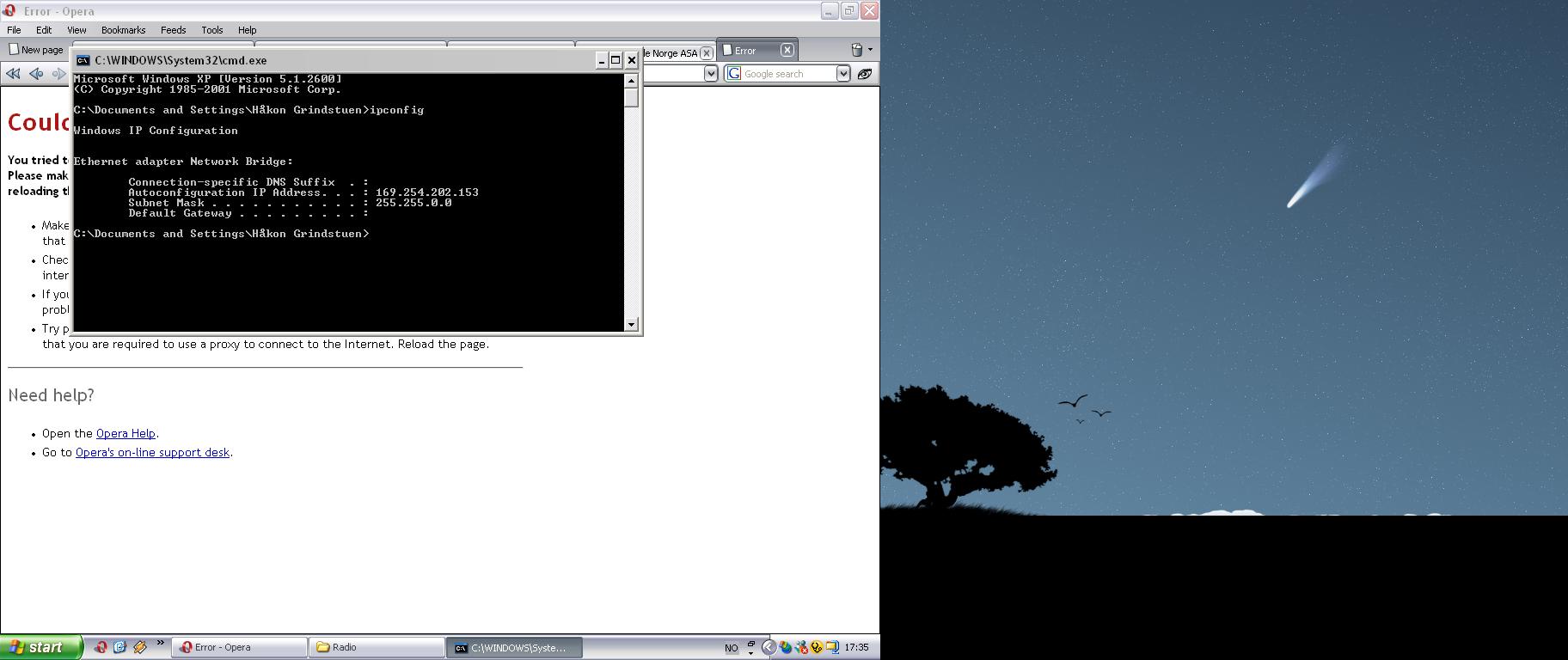Open a New page in Opera
Screen dimensions: 1568x660
(x=36, y=50)
